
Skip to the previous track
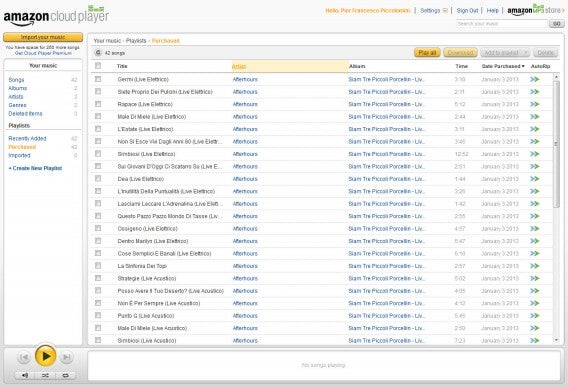pyautogui.click(x=24, y=358)
